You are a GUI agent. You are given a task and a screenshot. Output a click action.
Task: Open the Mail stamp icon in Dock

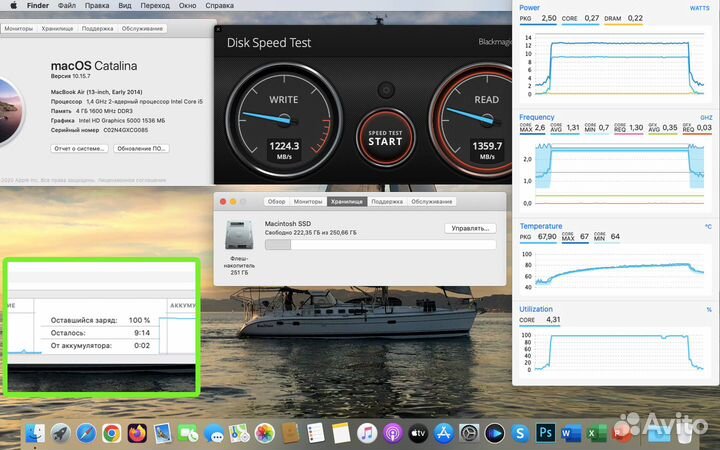point(163,433)
